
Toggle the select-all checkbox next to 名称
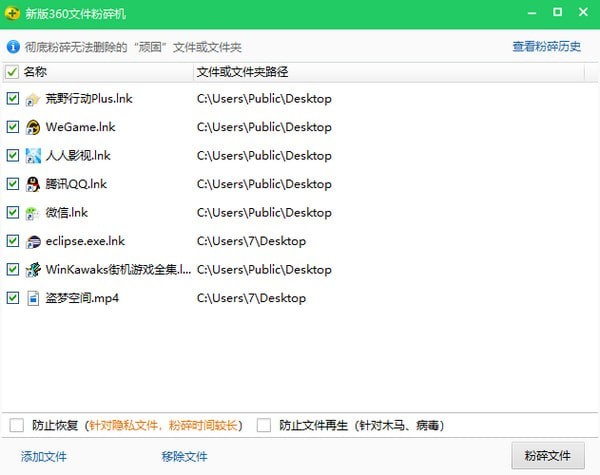[x=12, y=72]
